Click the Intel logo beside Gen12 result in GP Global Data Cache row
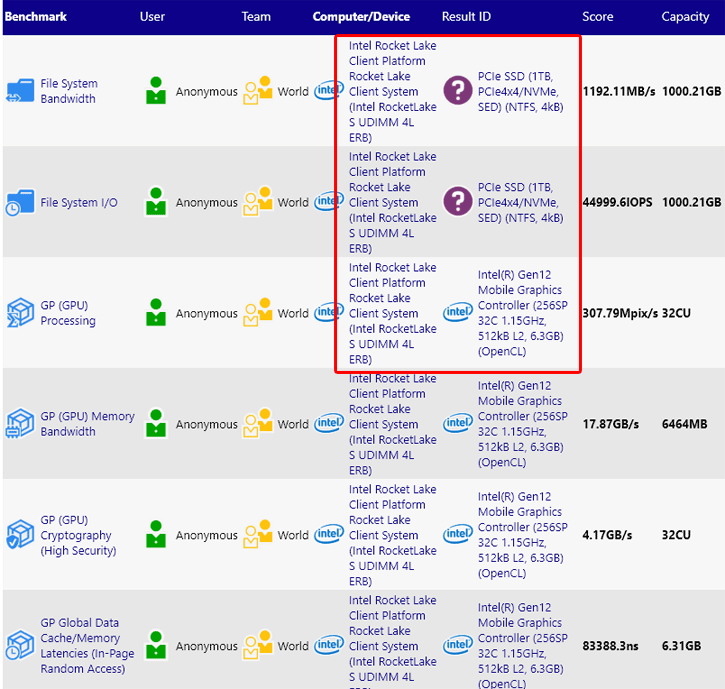 click(458, 645)
